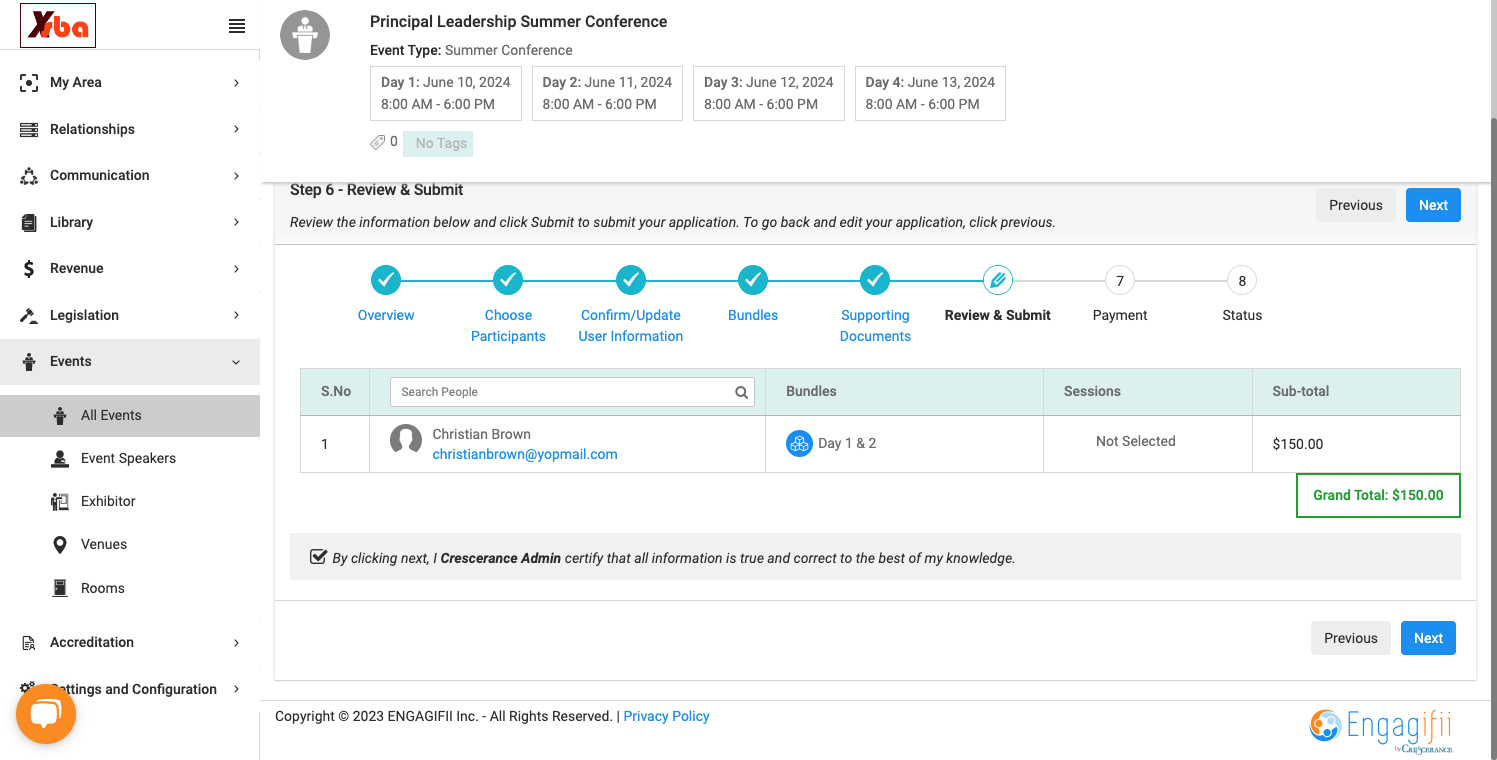The height and width of the screenshot is (760, 1497).
Task: Click the tags icon beside No Tags
Action: pos(378,142)
